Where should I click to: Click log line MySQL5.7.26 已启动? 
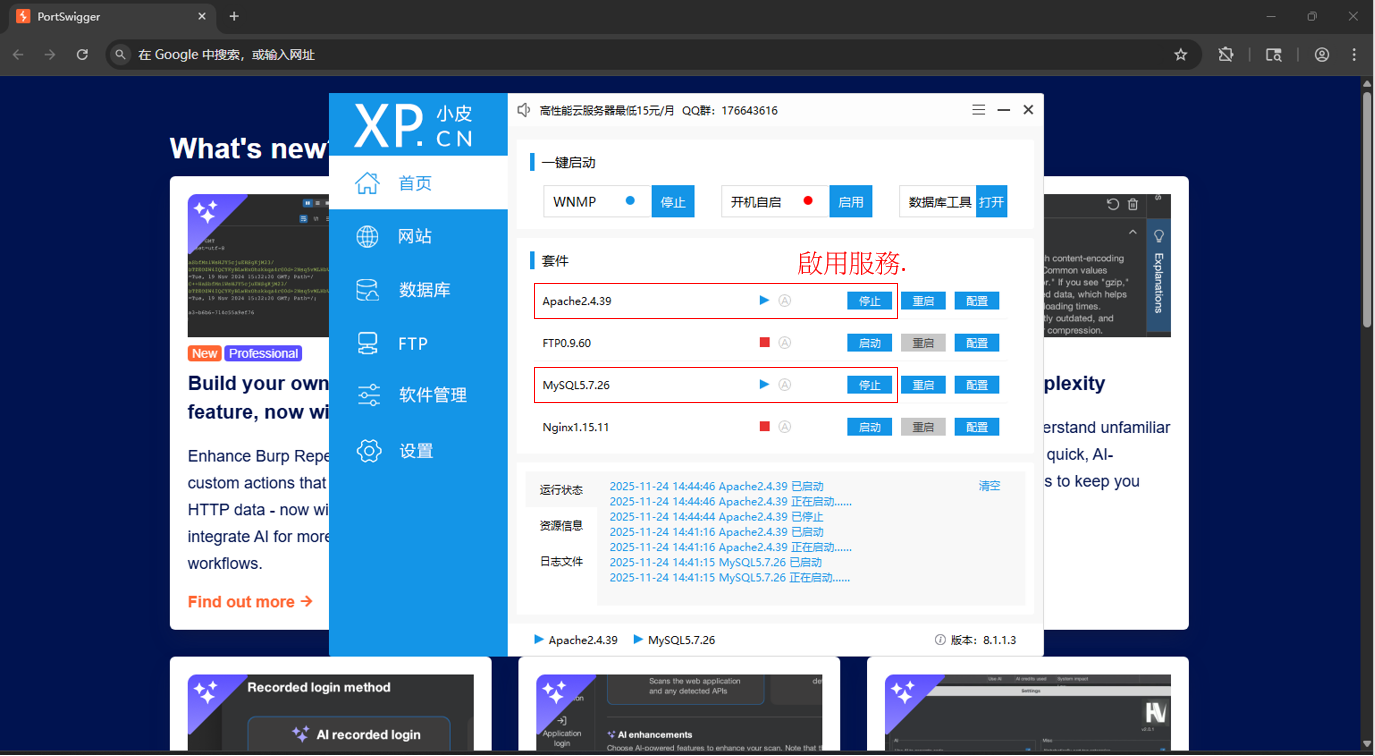pos(716,562)
